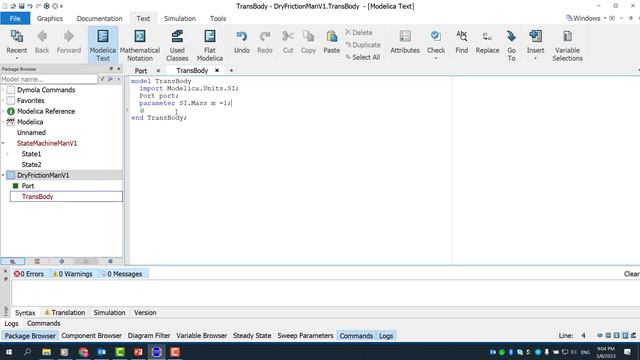Undo the last edit
This screenshot has height=360, width=640.
[242, 42]
